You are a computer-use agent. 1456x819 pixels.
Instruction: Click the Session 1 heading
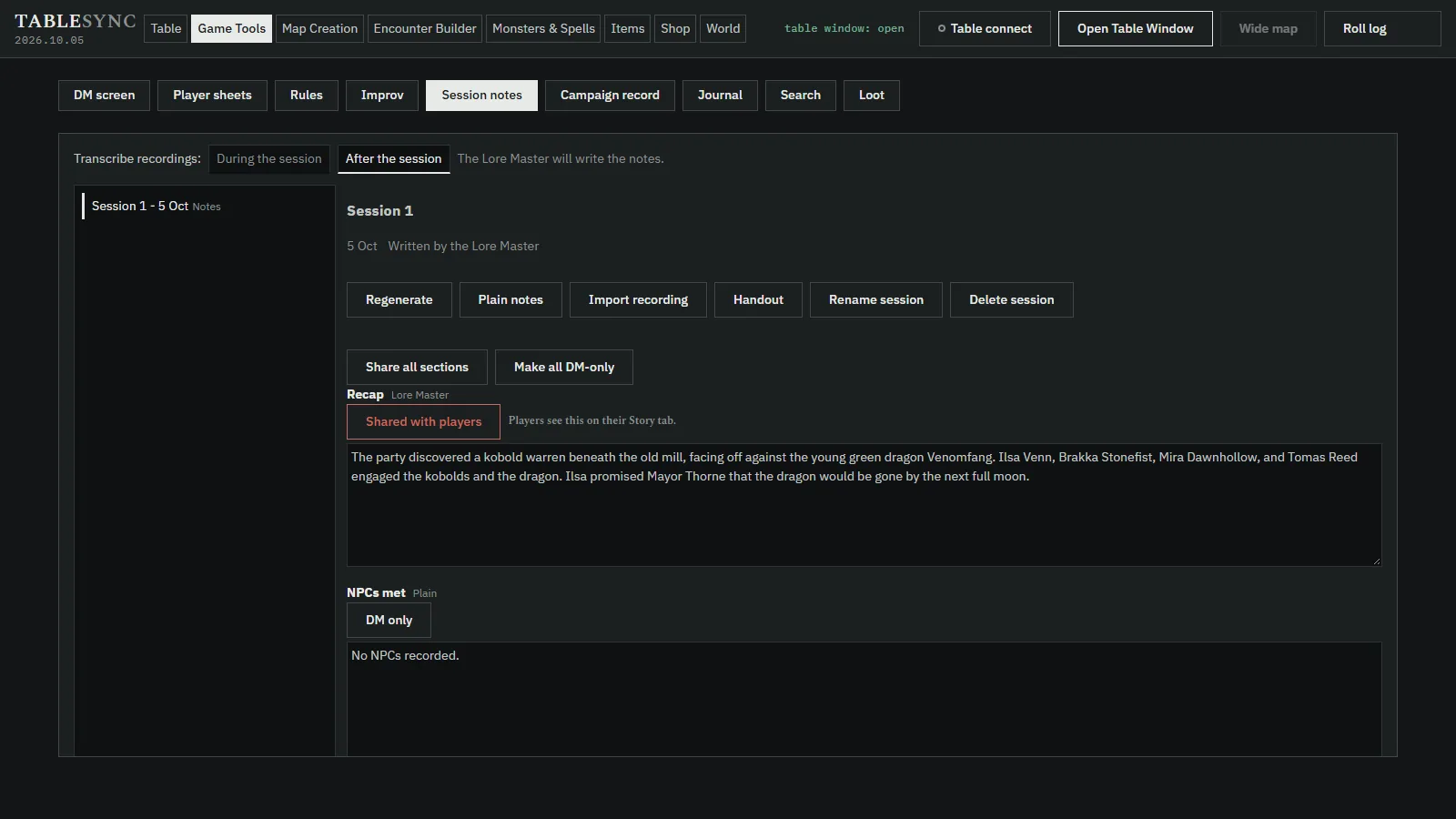379,210
